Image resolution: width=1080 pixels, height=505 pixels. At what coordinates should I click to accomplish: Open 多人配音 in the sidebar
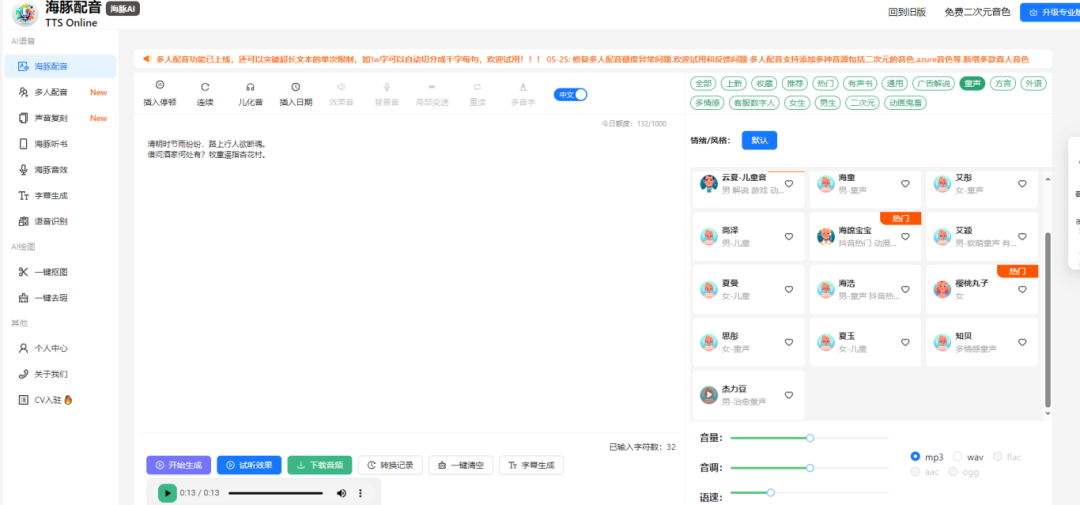click(x=60, y=92)
